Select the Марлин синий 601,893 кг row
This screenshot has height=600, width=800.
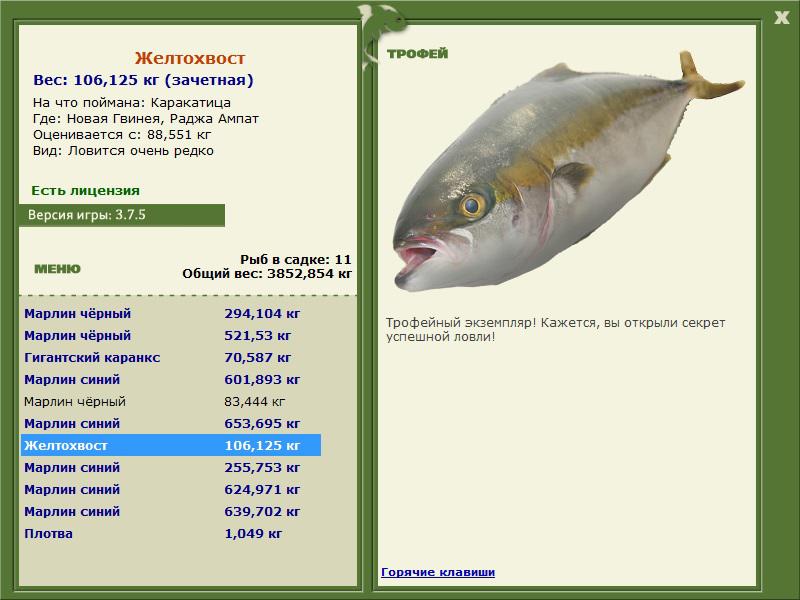(171, 379)
